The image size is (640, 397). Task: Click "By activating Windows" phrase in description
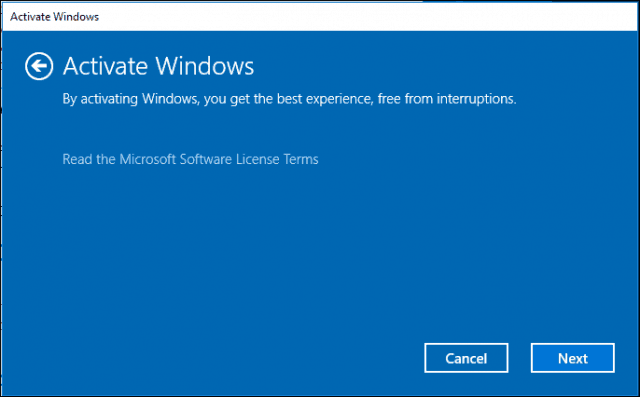[x=130, y=99]
